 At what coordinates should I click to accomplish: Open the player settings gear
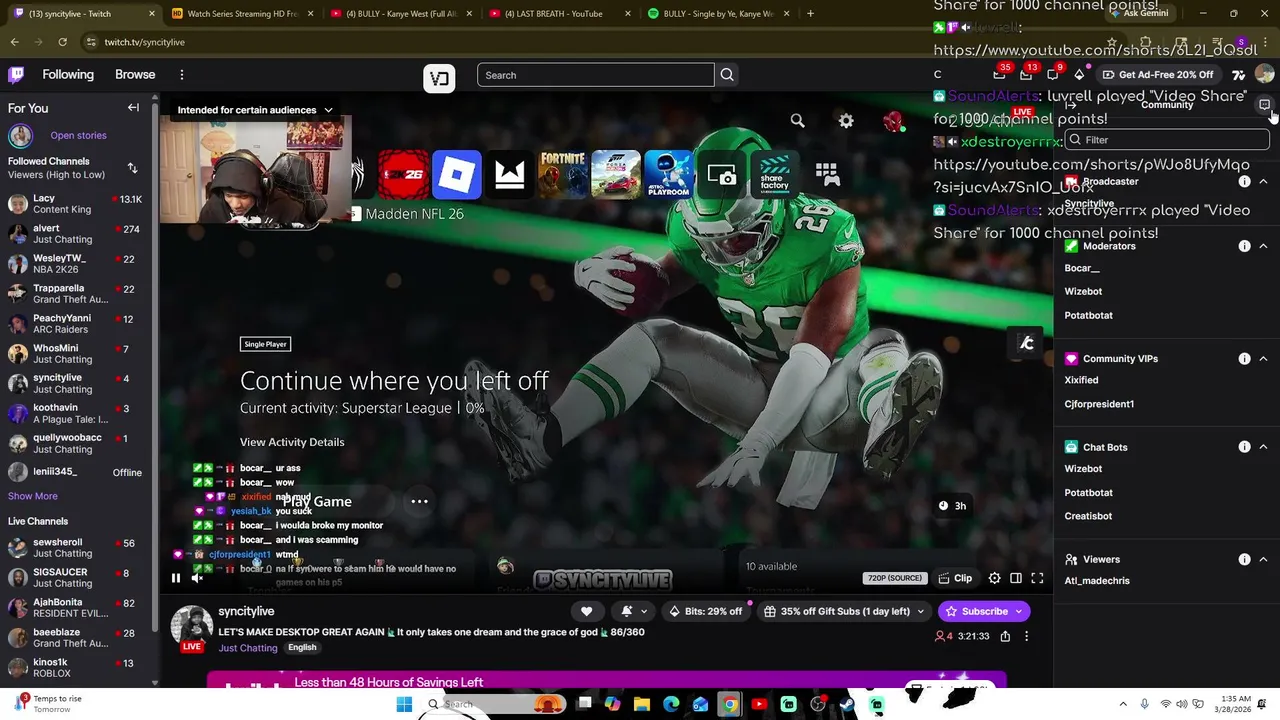(x=994, y=578)
